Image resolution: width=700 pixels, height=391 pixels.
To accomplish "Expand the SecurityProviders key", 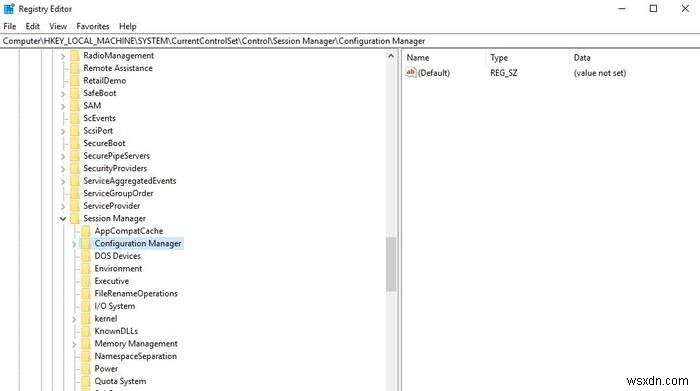I will (63, 168).
